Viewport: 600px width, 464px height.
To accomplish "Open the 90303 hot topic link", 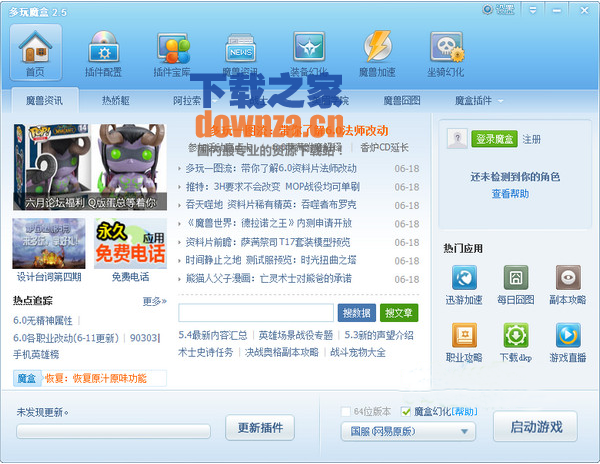I will click(x=144, y=338).
